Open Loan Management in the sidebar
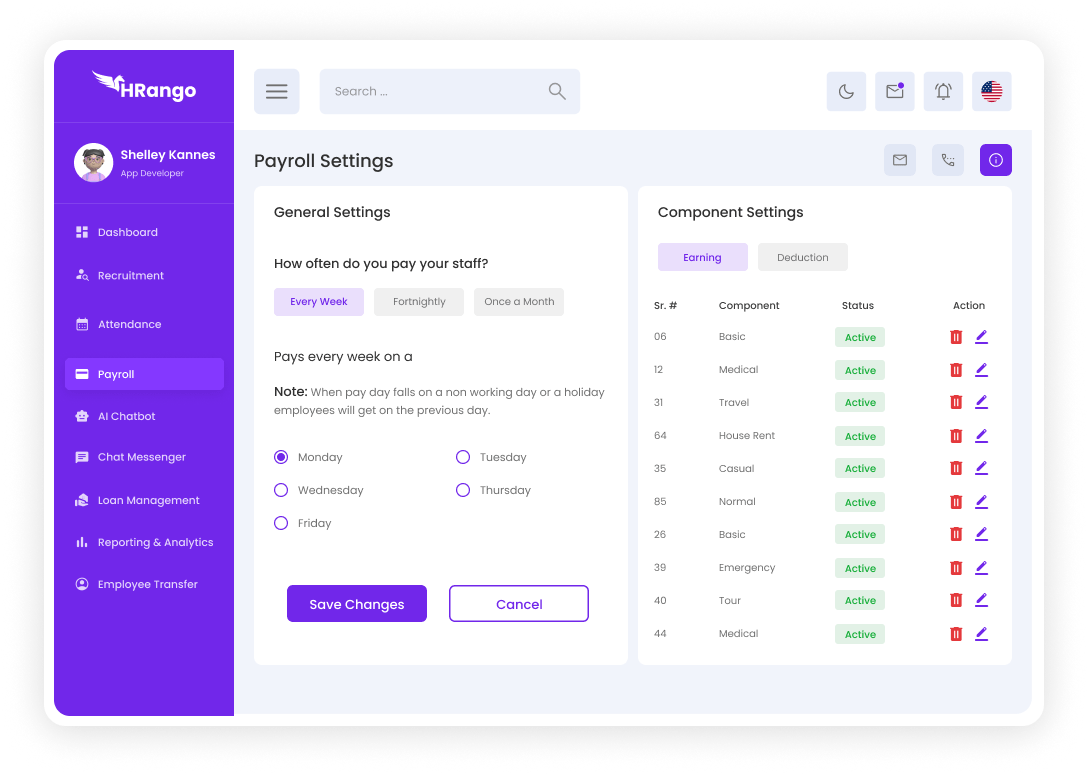The image size is (1088, 774). click(148, 500)
